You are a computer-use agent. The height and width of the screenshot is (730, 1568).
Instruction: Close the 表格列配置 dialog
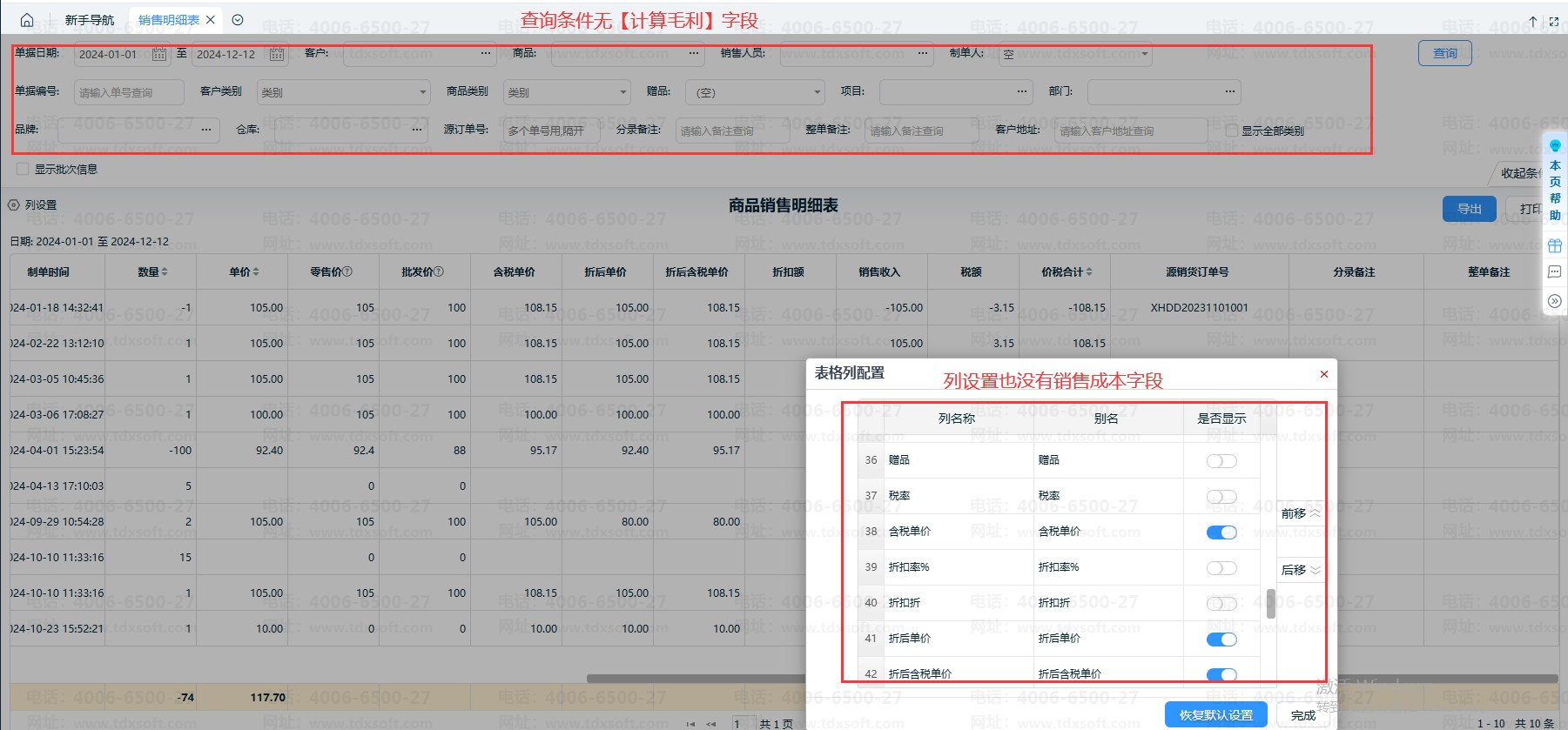point(1323,374)
